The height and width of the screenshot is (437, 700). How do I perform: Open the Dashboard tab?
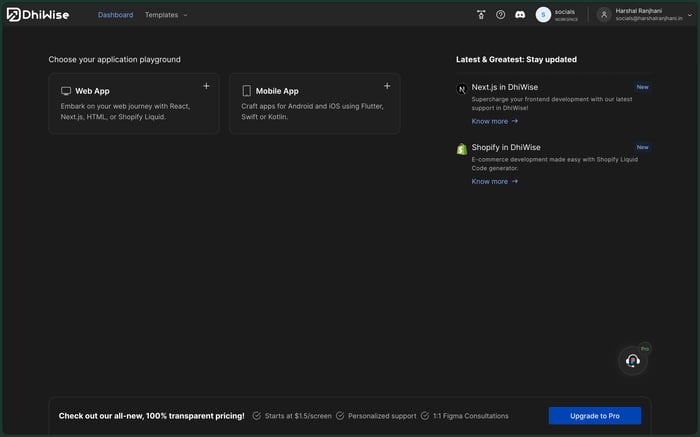115,15
